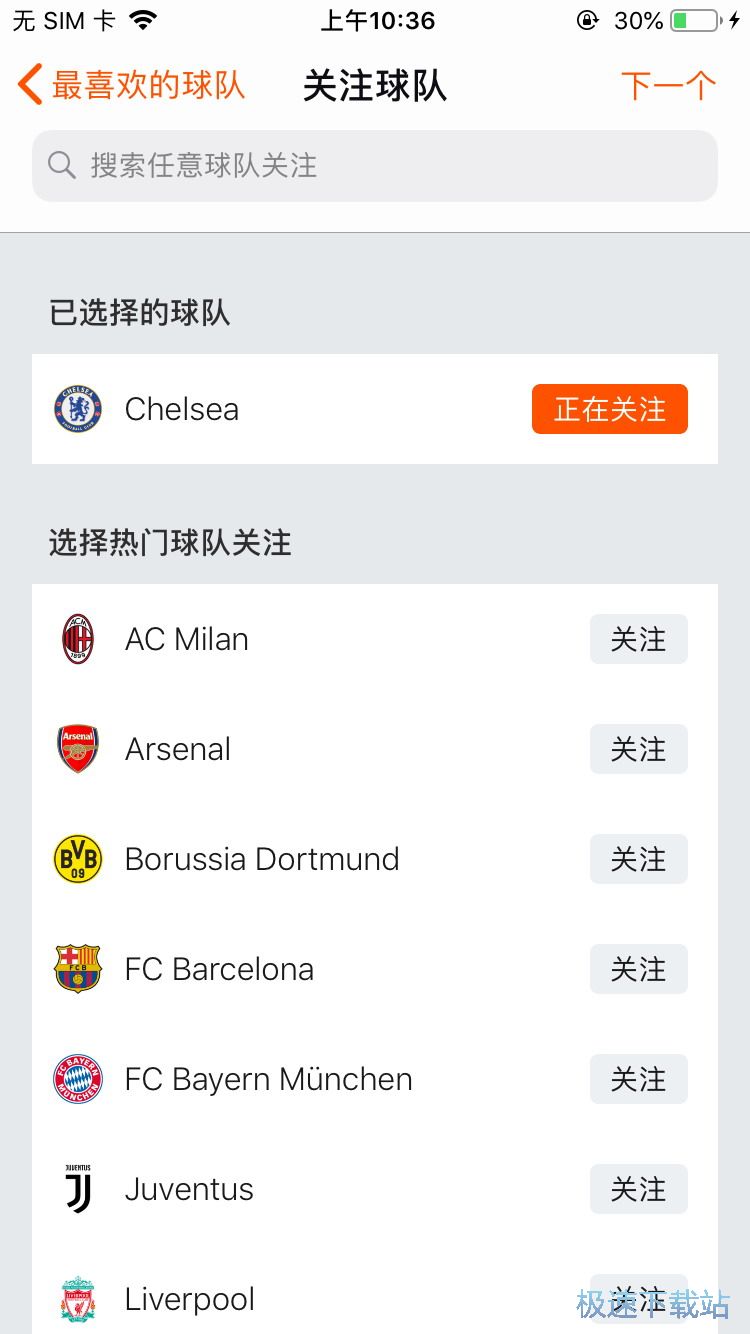Image resolution: width=750 pixels, height=1334 pixels.
Task: Tap the Arsenal club crest icon
Action: [x=78, y=749]
